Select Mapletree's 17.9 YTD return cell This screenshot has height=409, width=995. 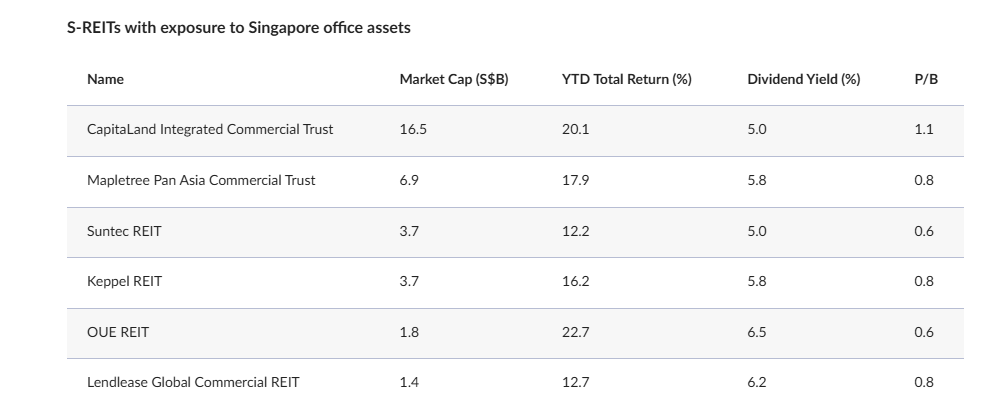pos(575,181)
